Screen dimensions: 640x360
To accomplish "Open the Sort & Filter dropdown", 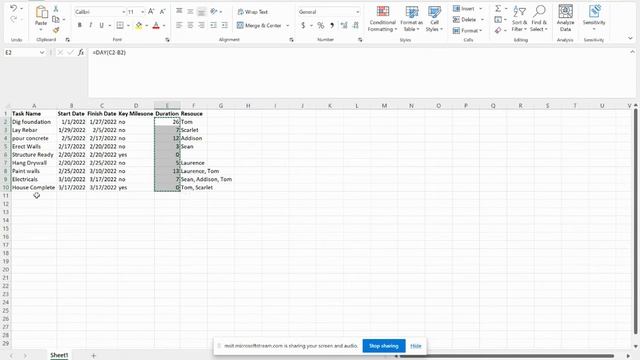I will tap(519, 18).
